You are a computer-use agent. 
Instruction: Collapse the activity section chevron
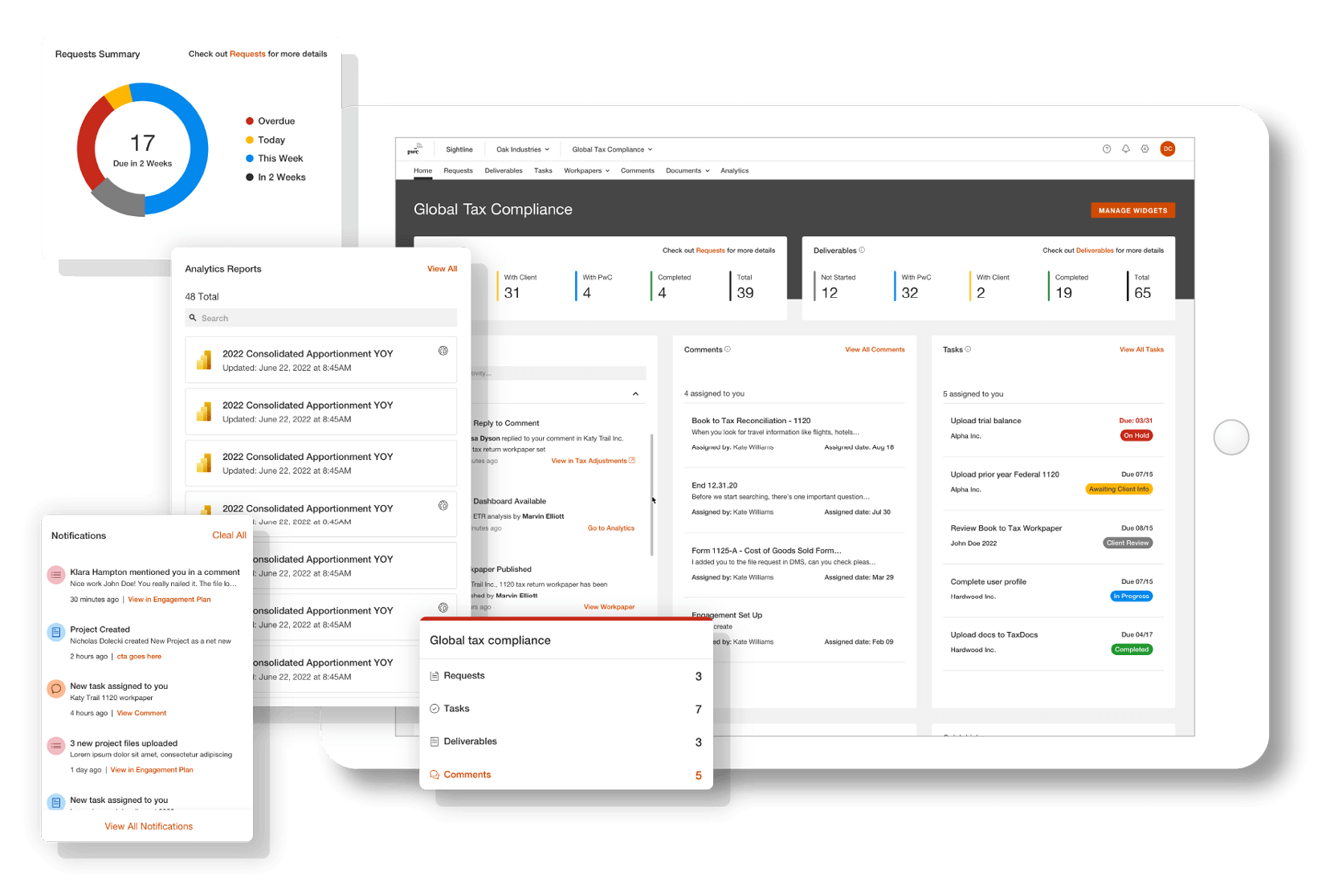[635, 394]
